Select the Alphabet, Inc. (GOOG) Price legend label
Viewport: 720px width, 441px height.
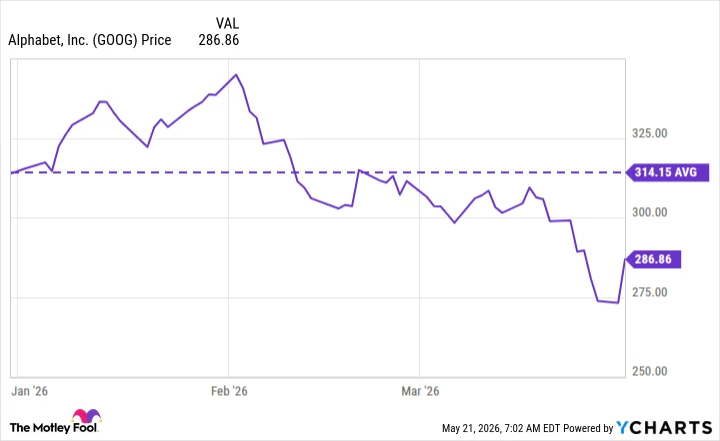90,40
